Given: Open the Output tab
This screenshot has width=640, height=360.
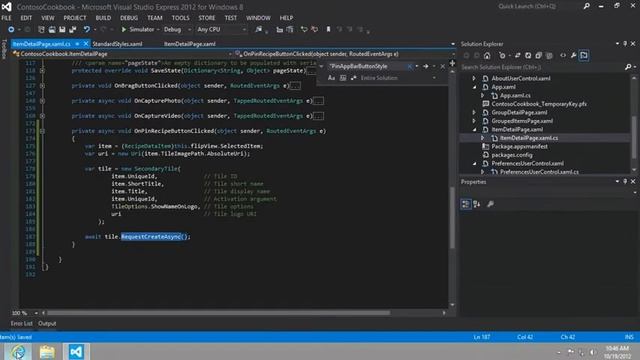Looking at the screenshot, I should point(47,324).
